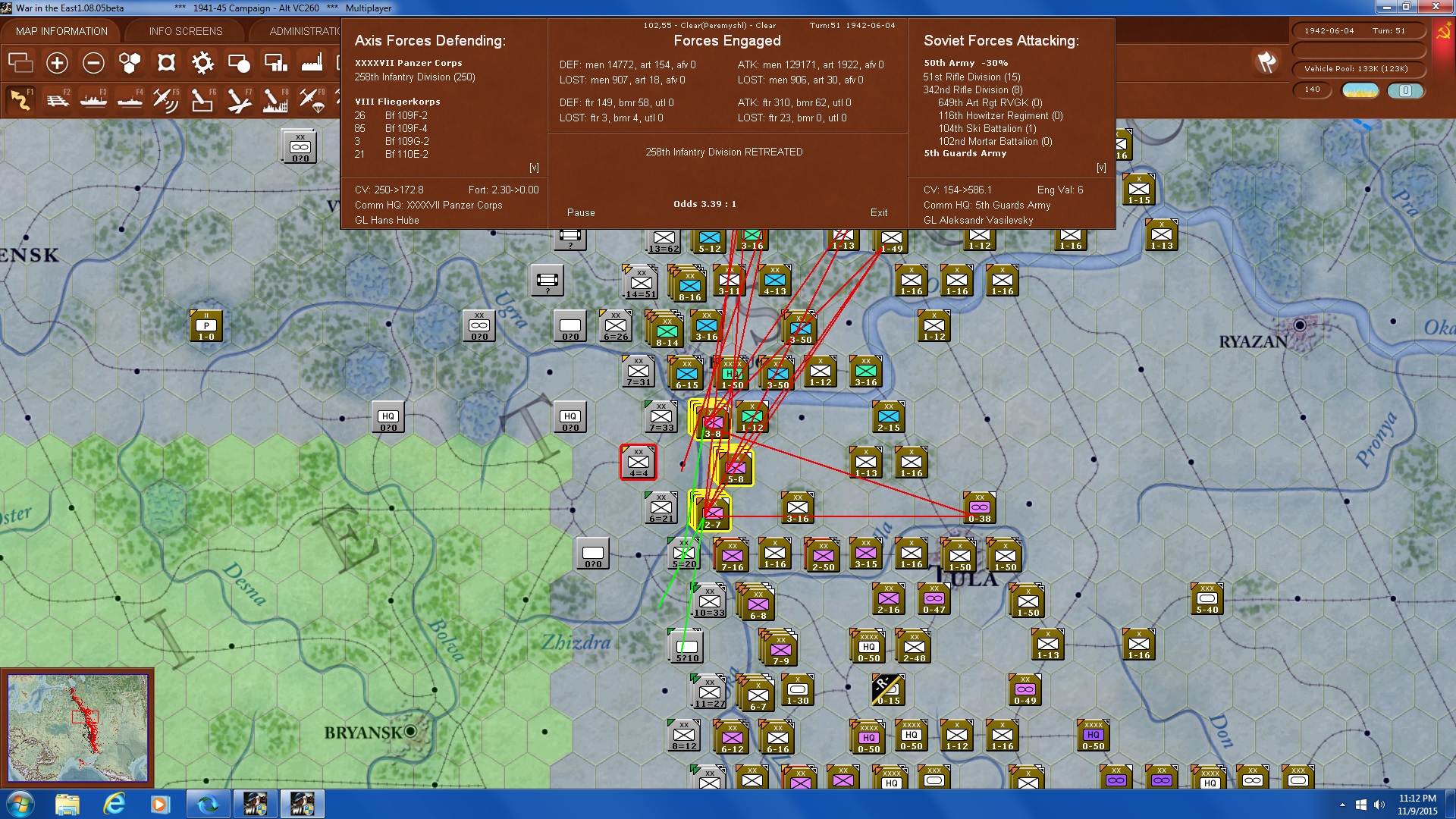Click the 50th Army header
Screen dimensions: 1456x819
tap(965, 63)
